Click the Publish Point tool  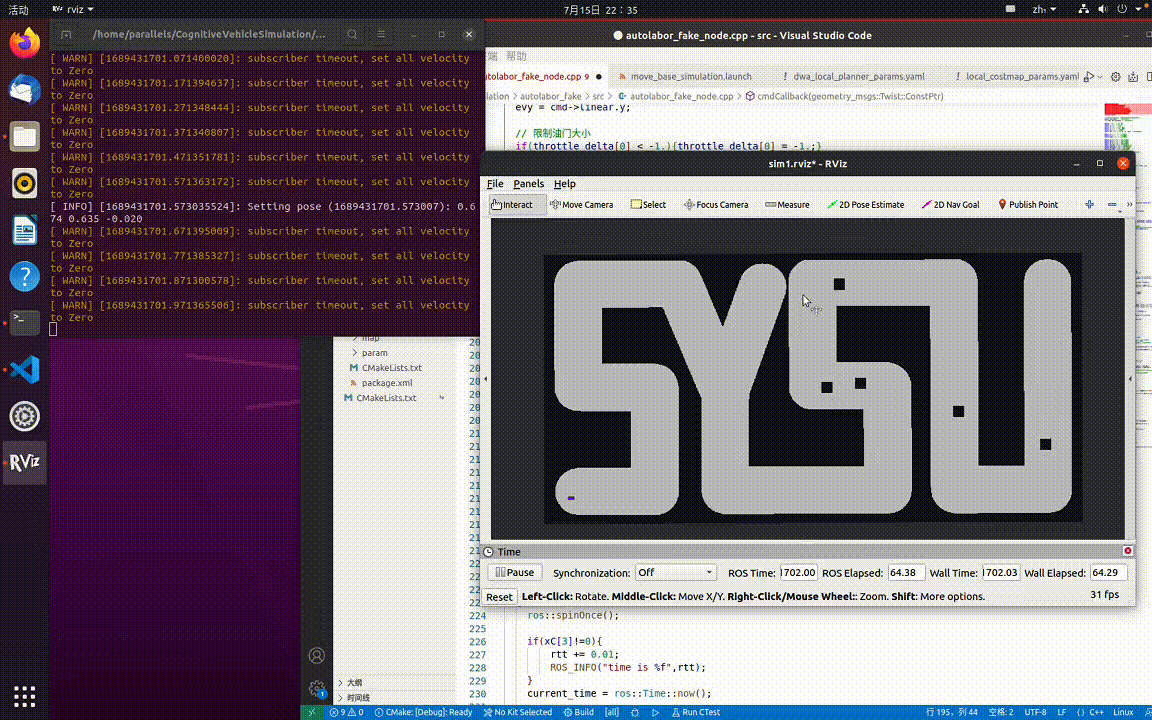[x=1028, y=205]
